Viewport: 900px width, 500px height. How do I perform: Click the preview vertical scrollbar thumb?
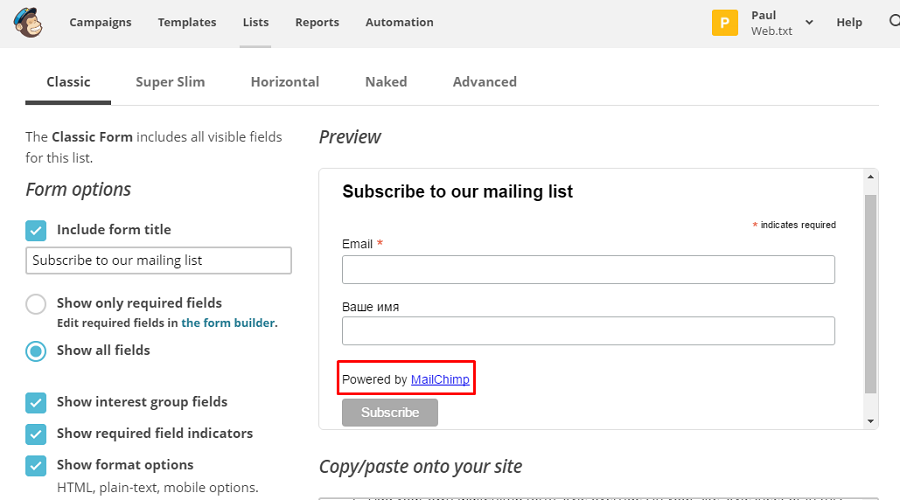871,294
